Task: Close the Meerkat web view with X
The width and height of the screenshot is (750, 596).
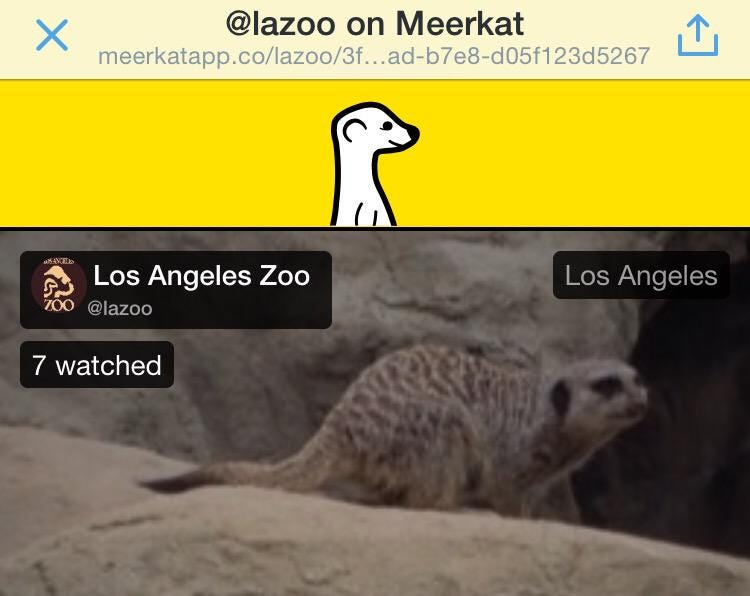Action: point(52,35)
